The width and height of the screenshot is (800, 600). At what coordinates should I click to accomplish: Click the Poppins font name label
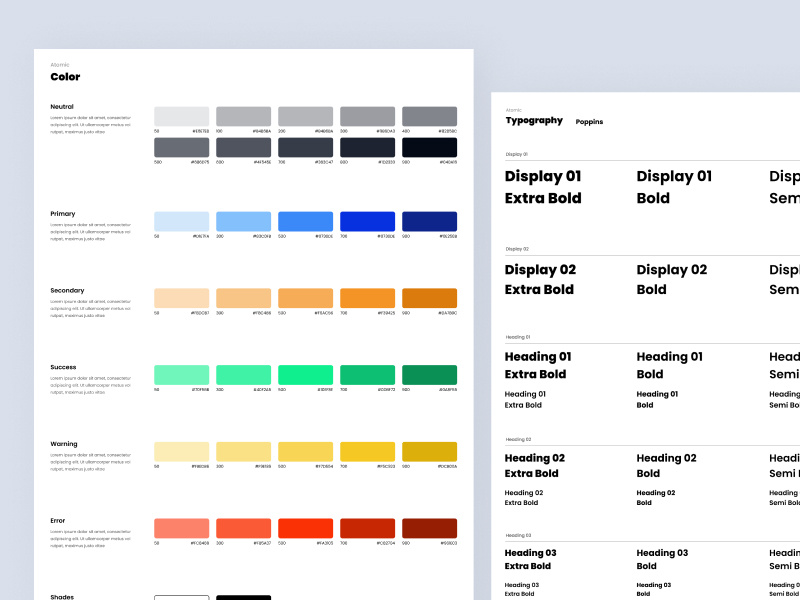coord(589,122)
